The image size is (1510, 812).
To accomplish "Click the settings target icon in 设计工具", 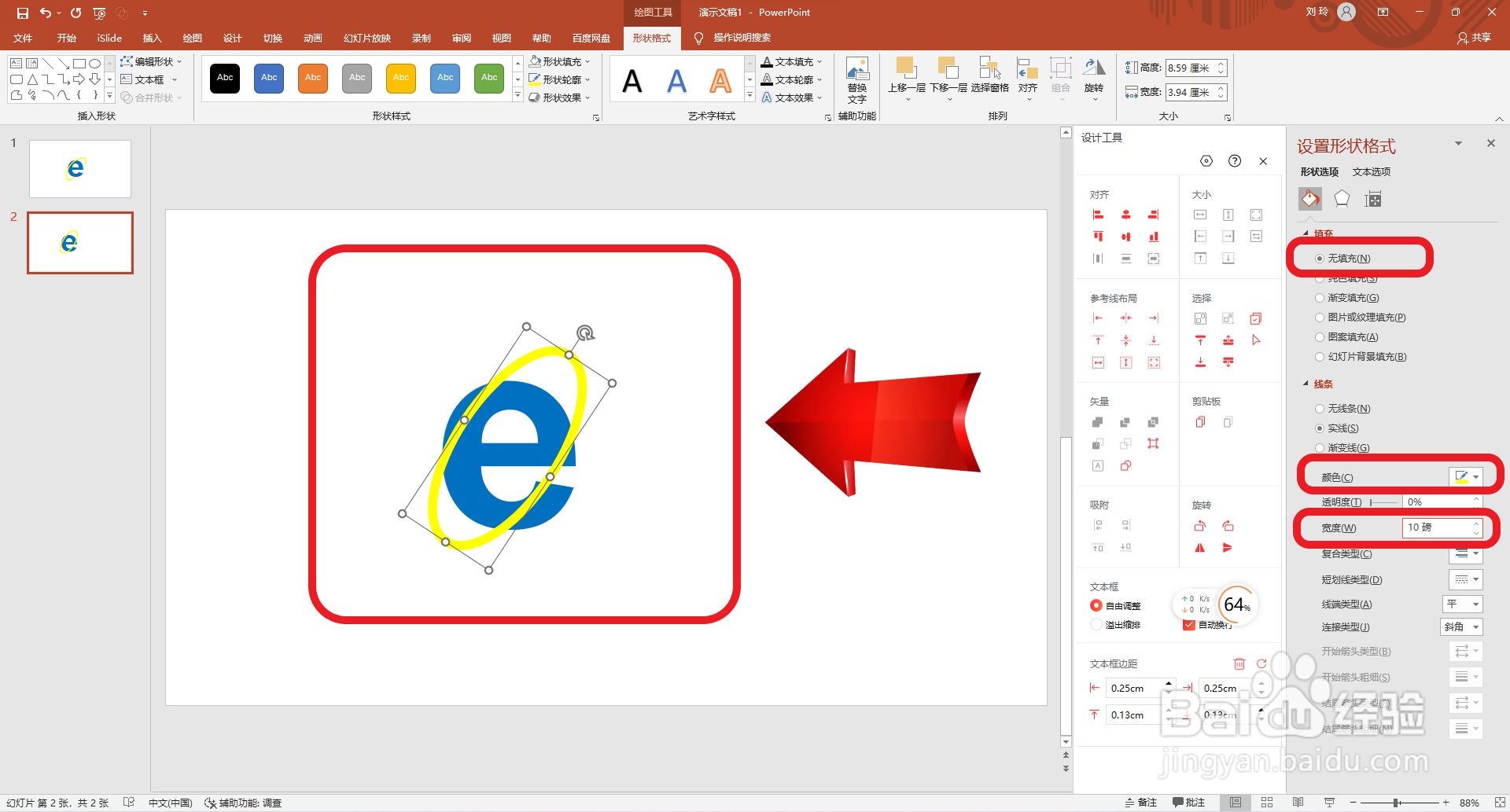I will coord(1206,161).
